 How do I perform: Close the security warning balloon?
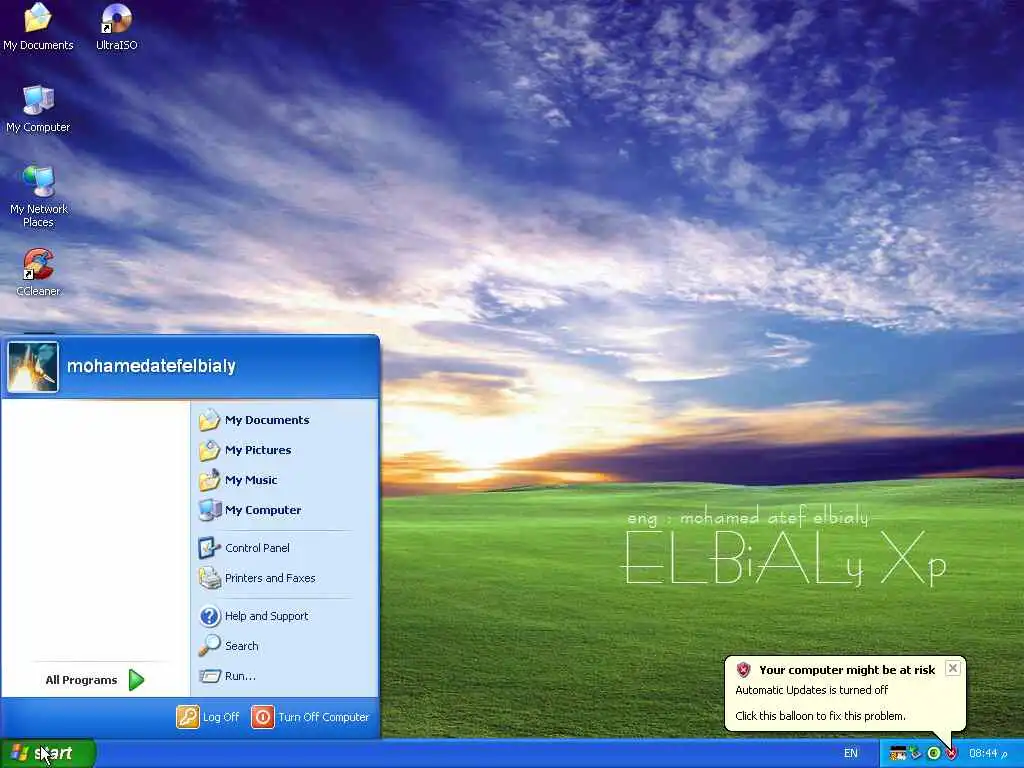coord(953,668)
